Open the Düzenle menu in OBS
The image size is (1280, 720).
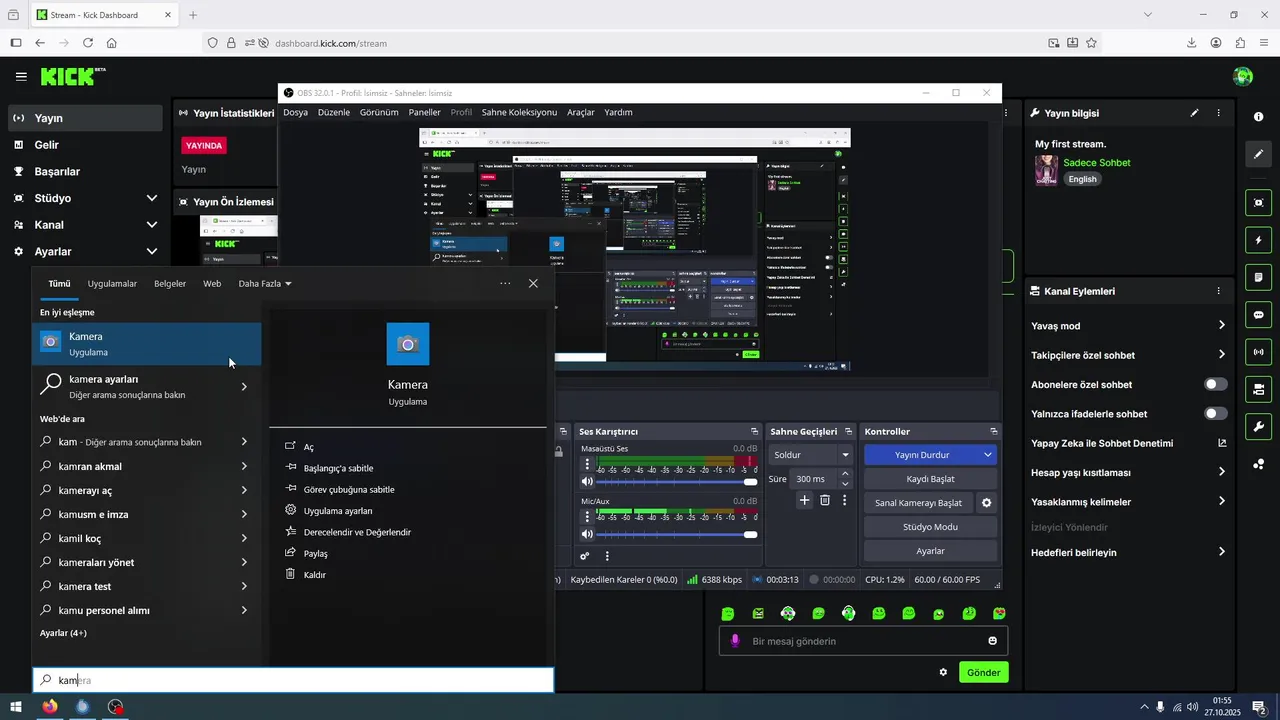click(334, 112)
